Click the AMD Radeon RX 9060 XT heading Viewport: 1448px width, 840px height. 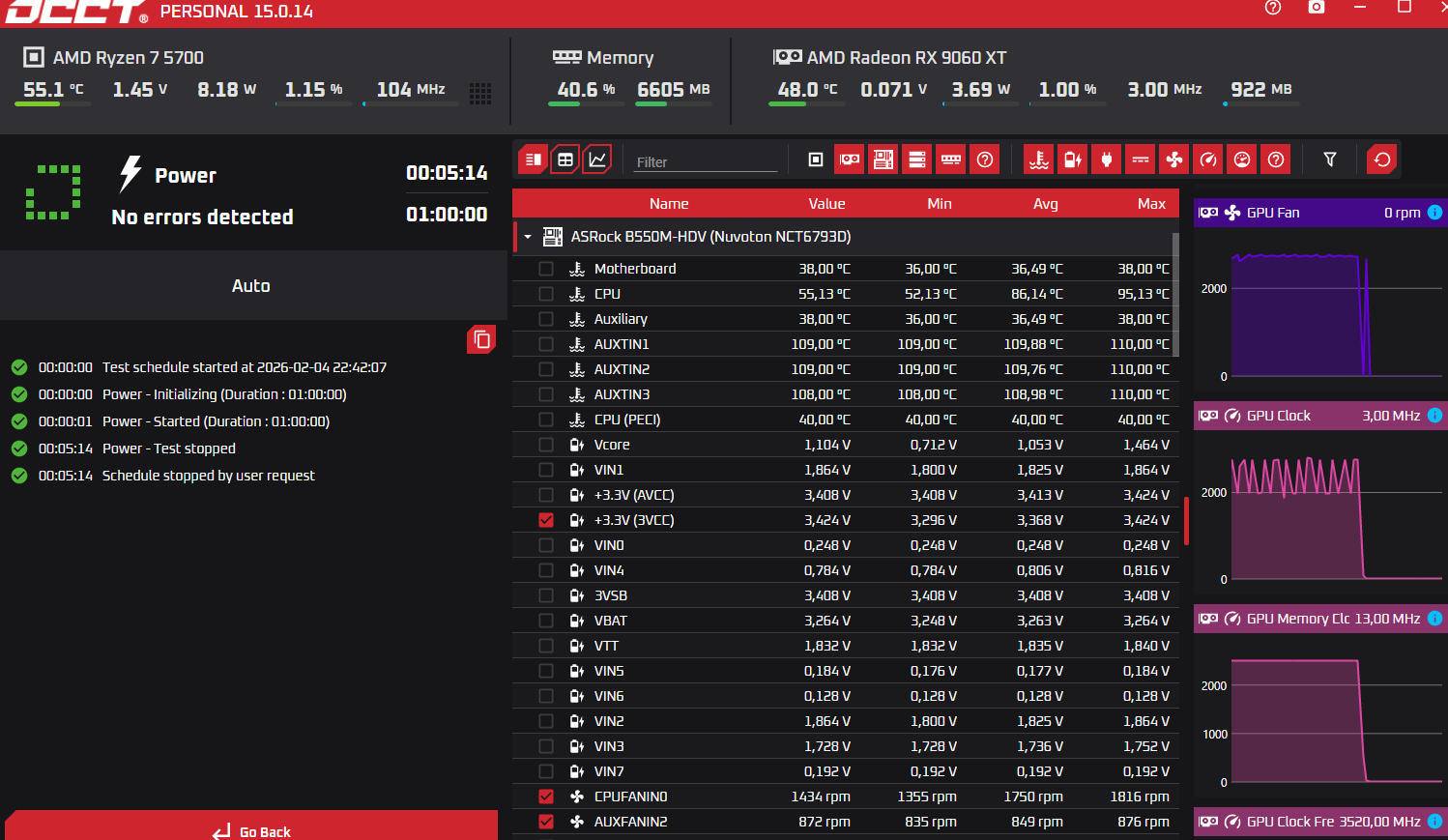click(x=907, y=58)
